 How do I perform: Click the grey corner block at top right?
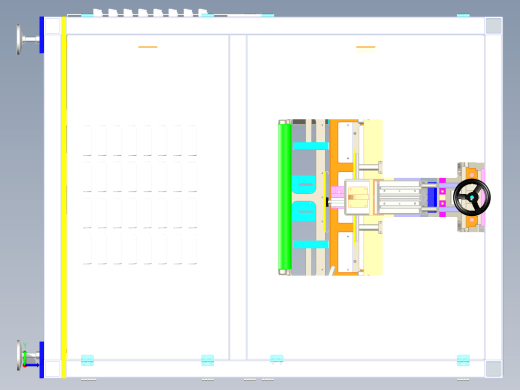coord(493,26)
